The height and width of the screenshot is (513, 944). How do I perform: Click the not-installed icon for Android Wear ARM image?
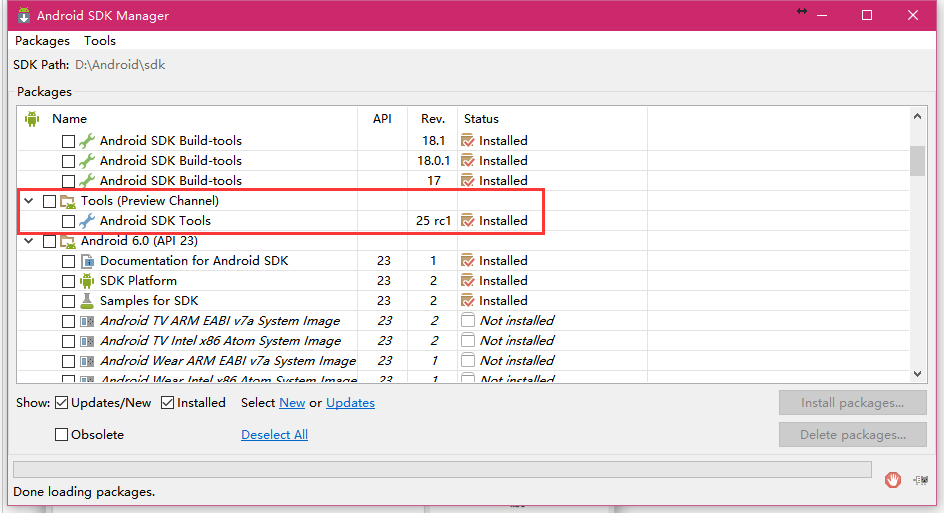tap(468, 360)
